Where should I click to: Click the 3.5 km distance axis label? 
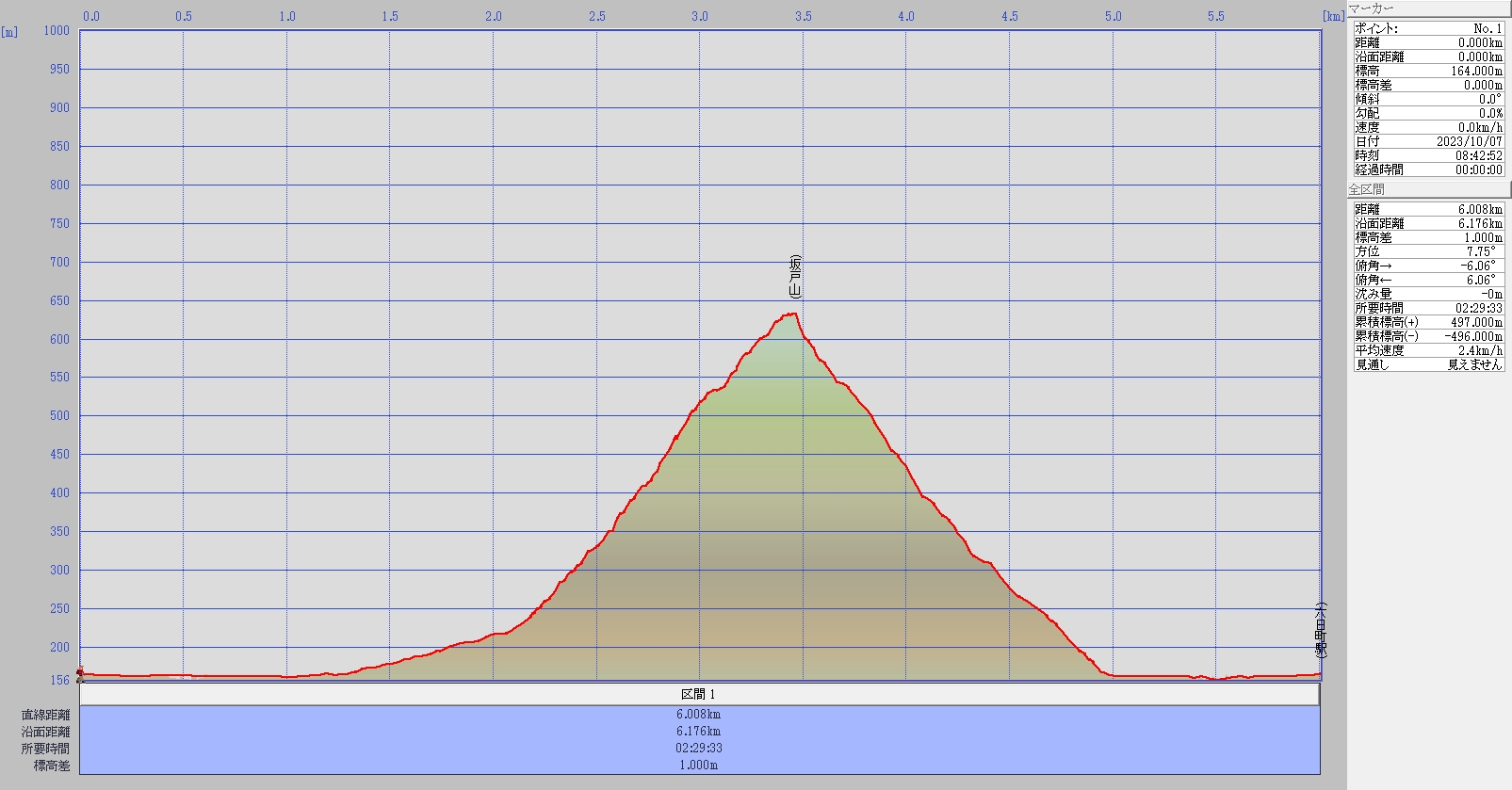(x=803, y=16)
